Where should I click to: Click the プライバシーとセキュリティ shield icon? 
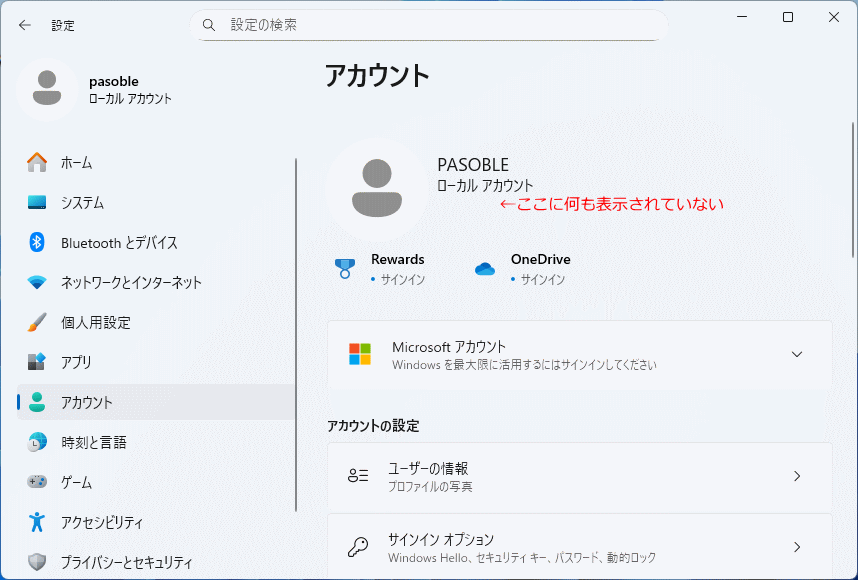[x=37, y=562]
